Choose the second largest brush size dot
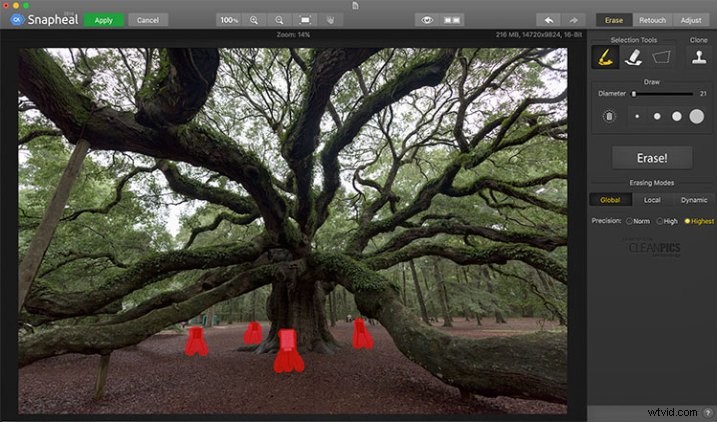 tap(677, 117)
